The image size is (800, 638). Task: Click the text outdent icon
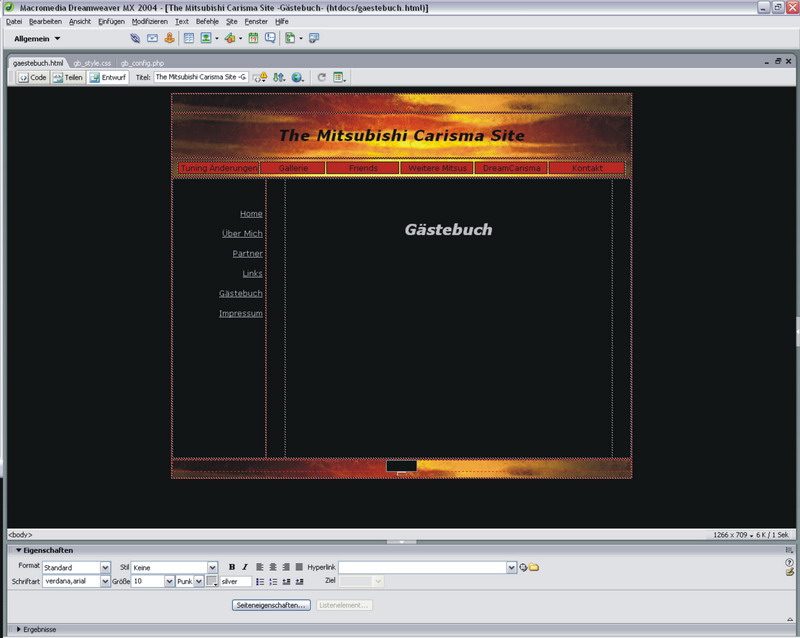click(286, 581)
